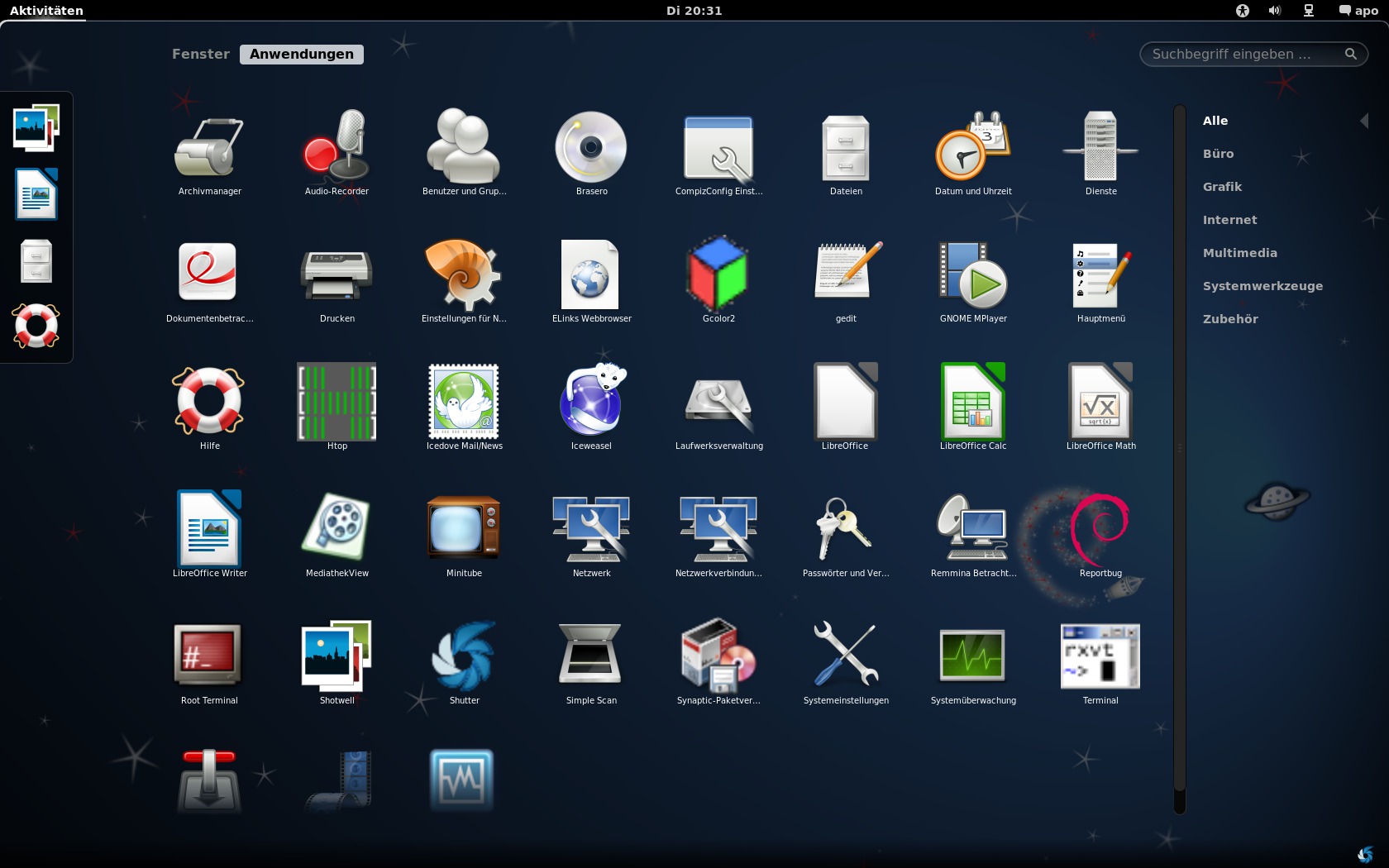Click the application grid vertical scrollbar
1389x868 pixels.
coord(1180,459)
